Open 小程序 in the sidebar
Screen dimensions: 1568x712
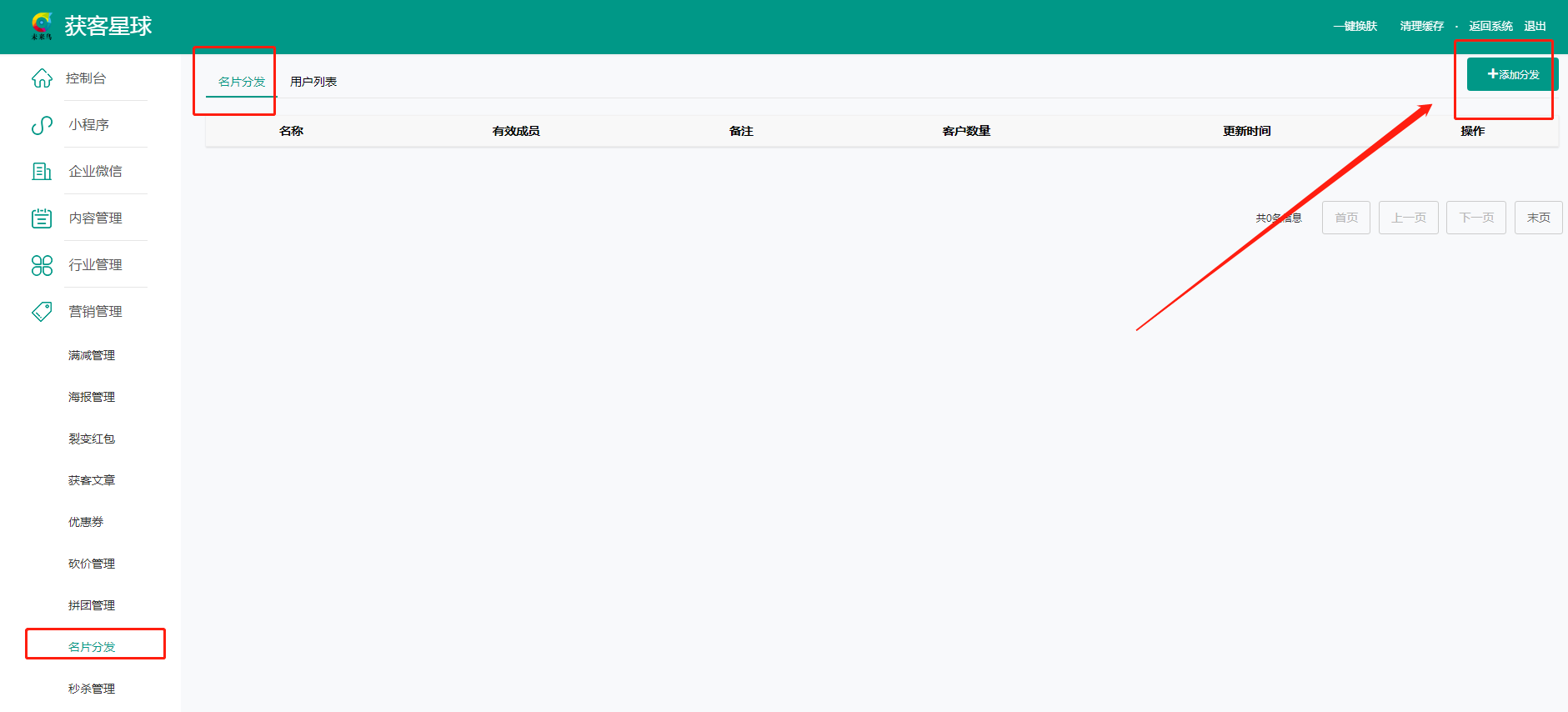pyautogui.click(x=89, y=125)
